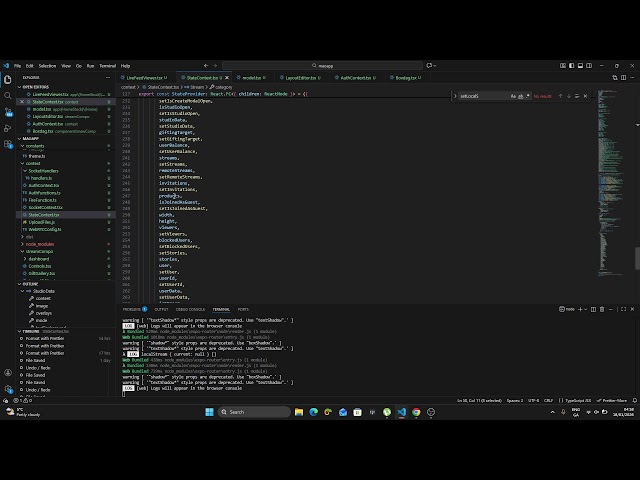Navigate back with the title bar arrow
This screenshot has width=640, height=480.
206,65
